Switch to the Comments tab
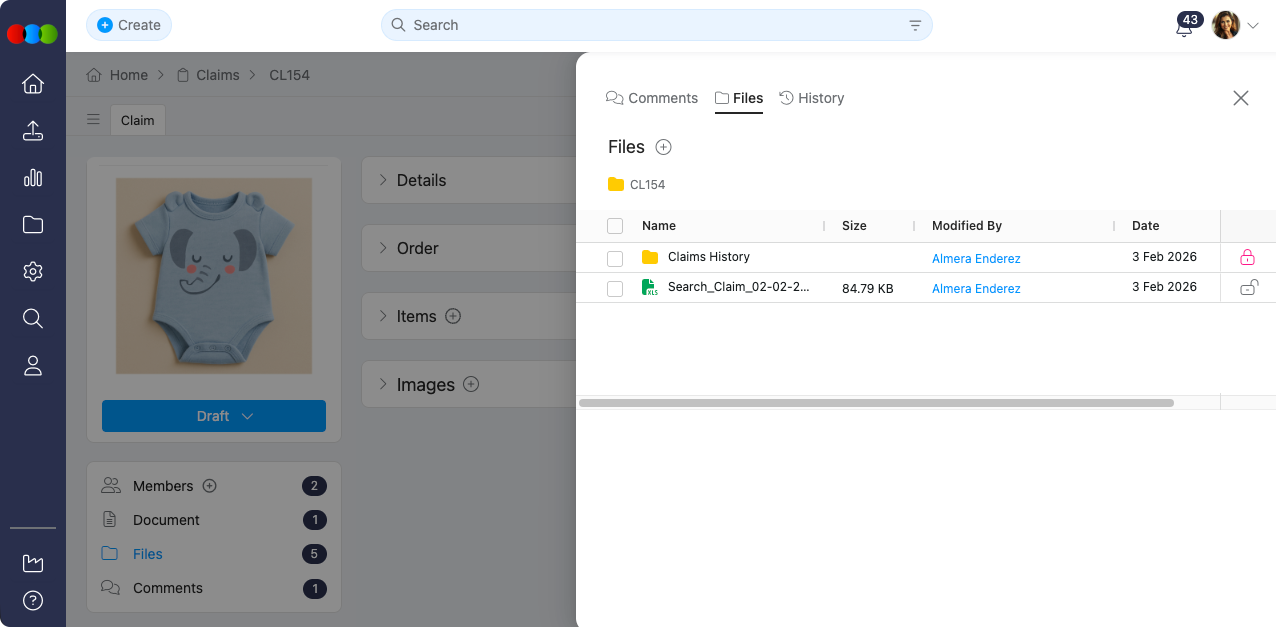This screenshot has width=1276, height=627. (x=652, y=98)
